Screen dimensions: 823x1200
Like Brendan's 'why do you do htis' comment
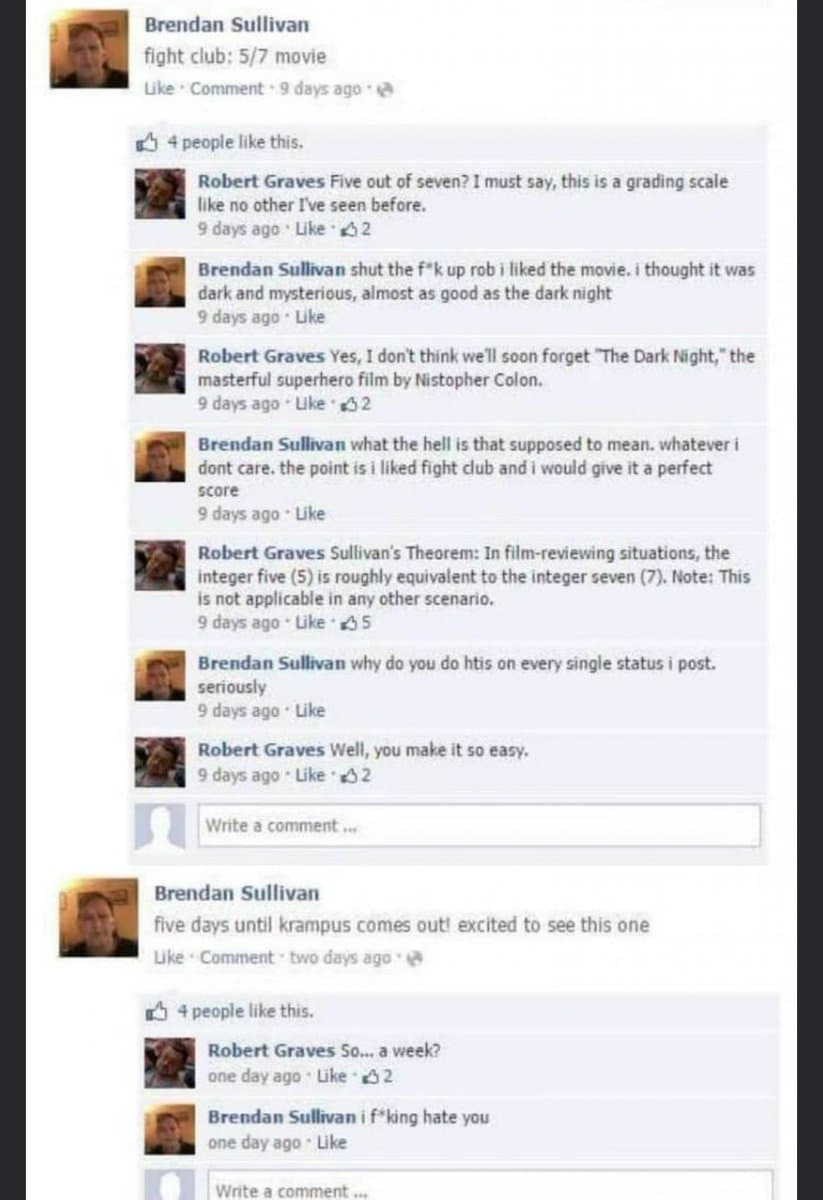[x=312, y=711]
